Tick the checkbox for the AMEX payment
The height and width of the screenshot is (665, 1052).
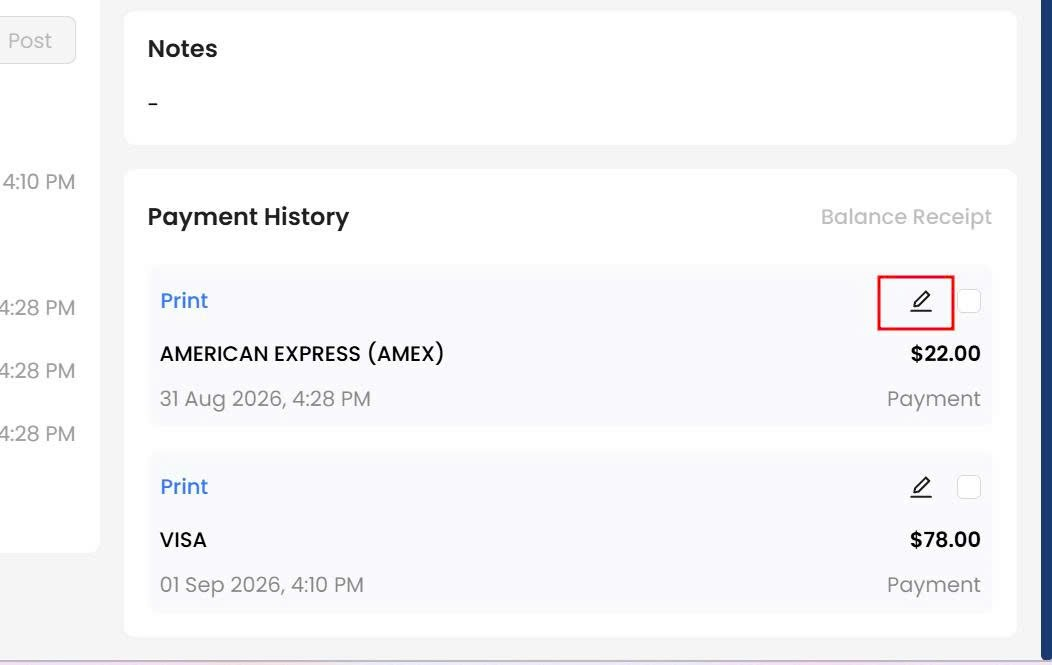point(968,301)
